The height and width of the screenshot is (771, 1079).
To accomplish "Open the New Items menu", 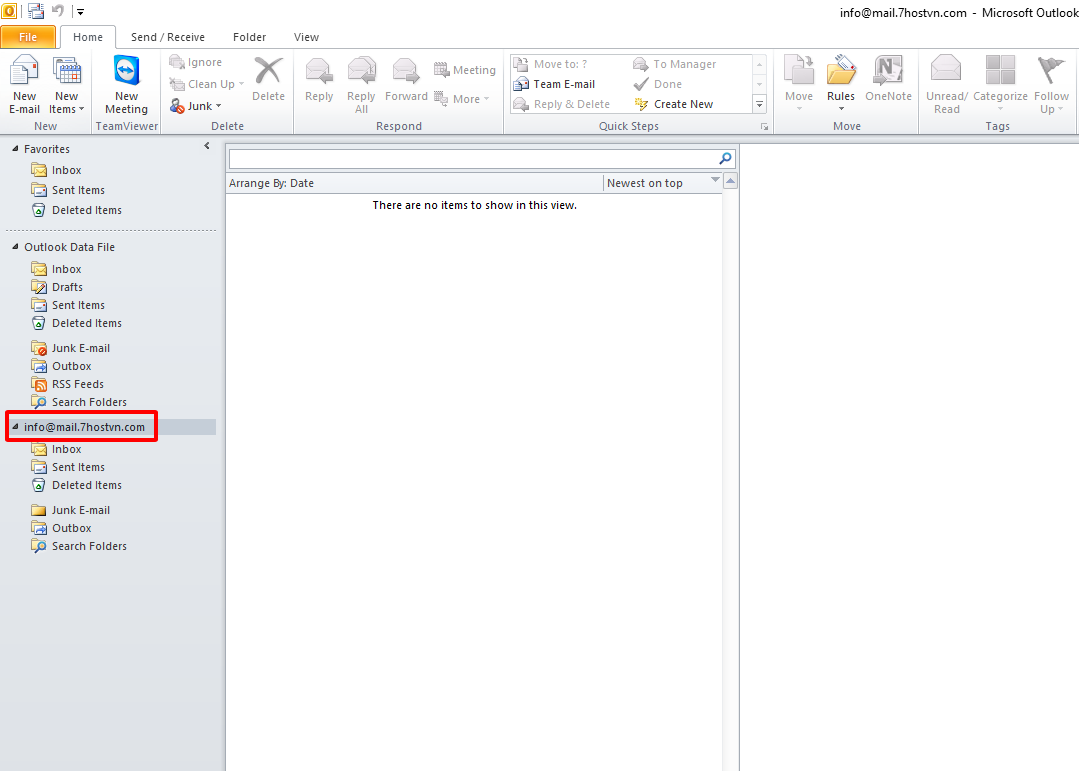I will click(67, 85).
